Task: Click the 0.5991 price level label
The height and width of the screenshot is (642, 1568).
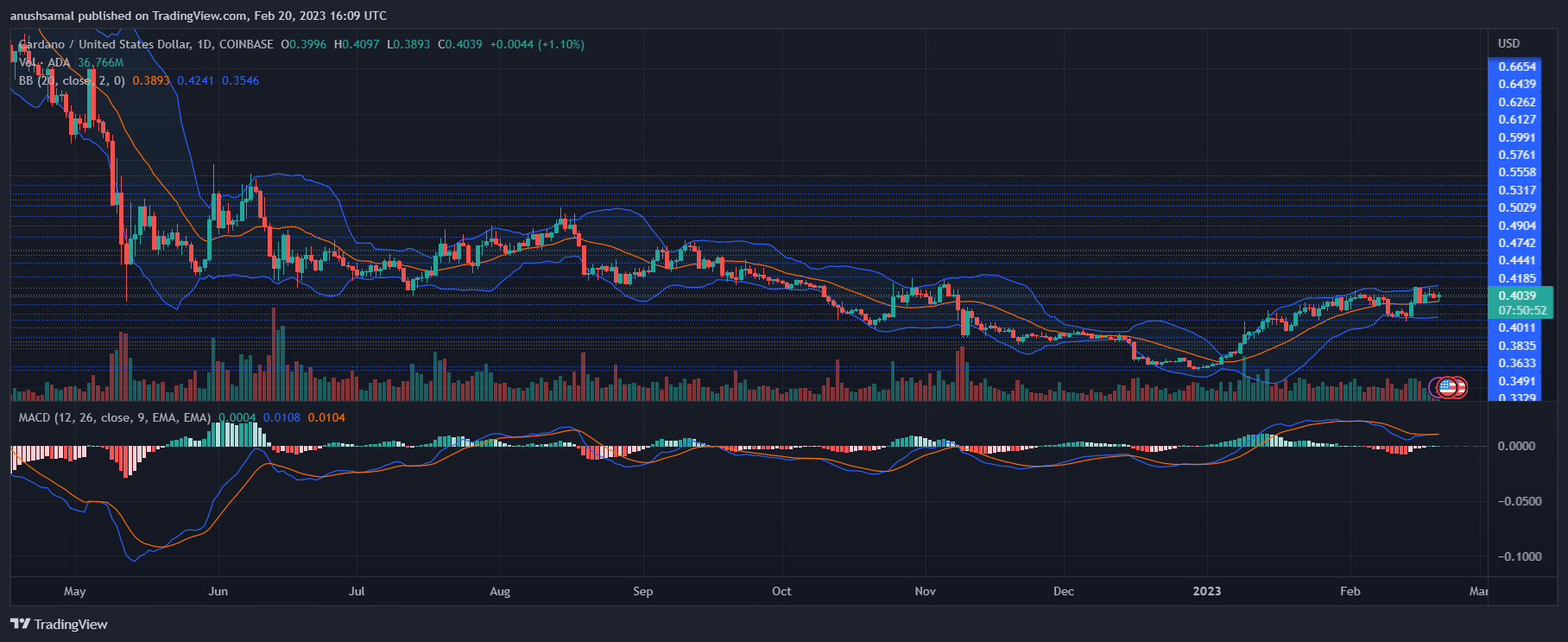Action: coord(1517,137)
